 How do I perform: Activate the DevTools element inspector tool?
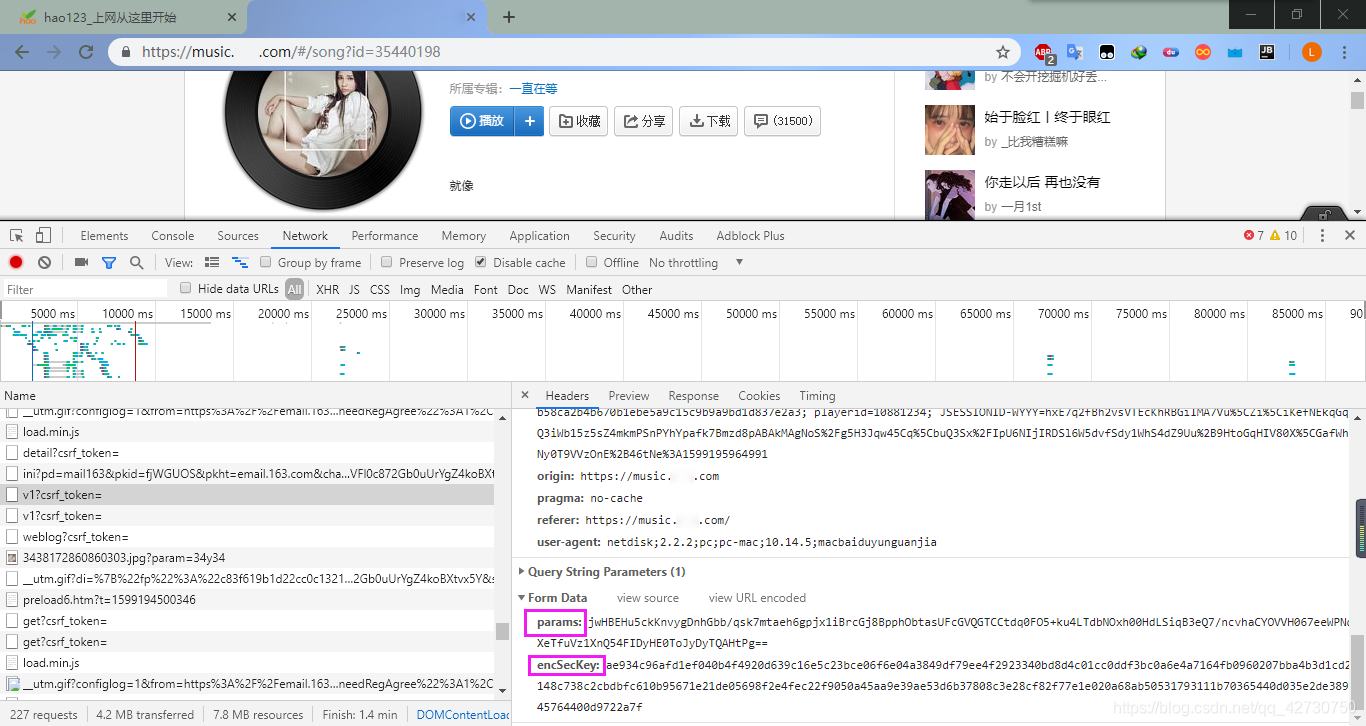[x=17, y=236]
